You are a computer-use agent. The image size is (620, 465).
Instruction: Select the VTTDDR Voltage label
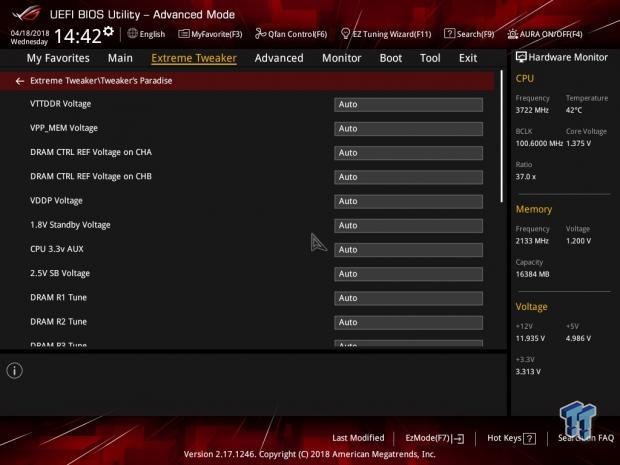pos(60,104)
